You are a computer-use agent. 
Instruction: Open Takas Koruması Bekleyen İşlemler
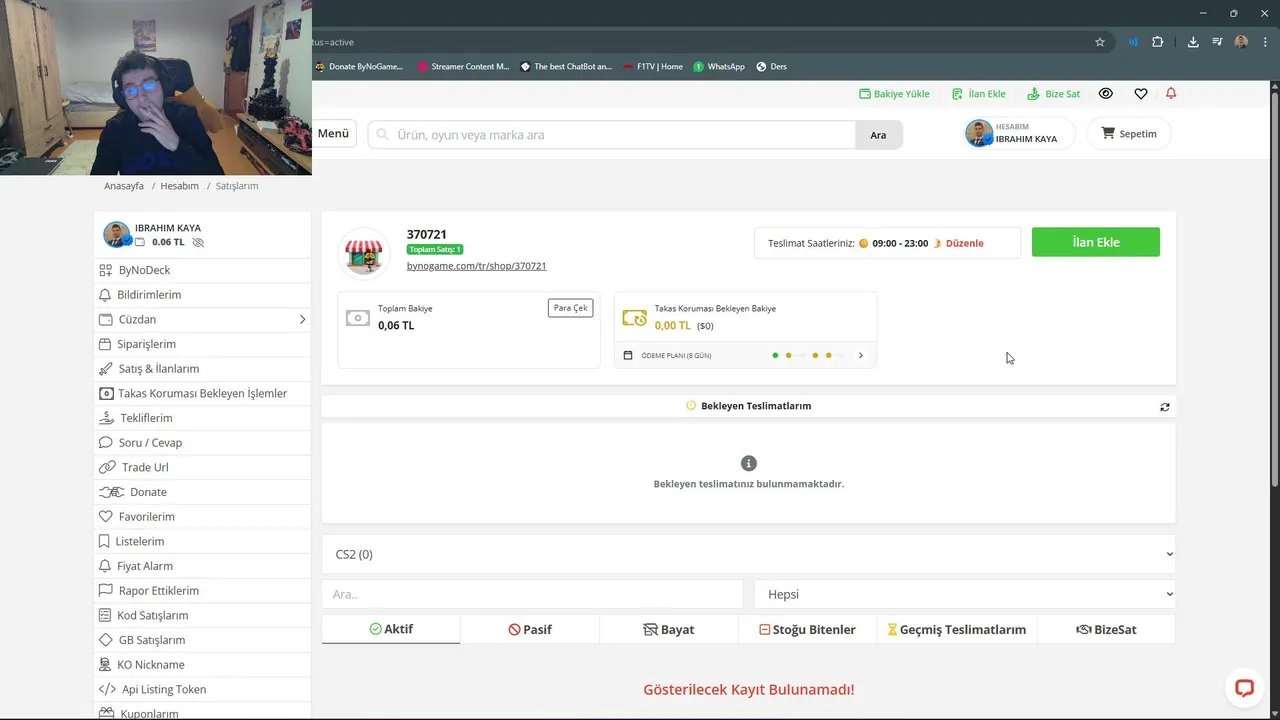tap(202, 393)
